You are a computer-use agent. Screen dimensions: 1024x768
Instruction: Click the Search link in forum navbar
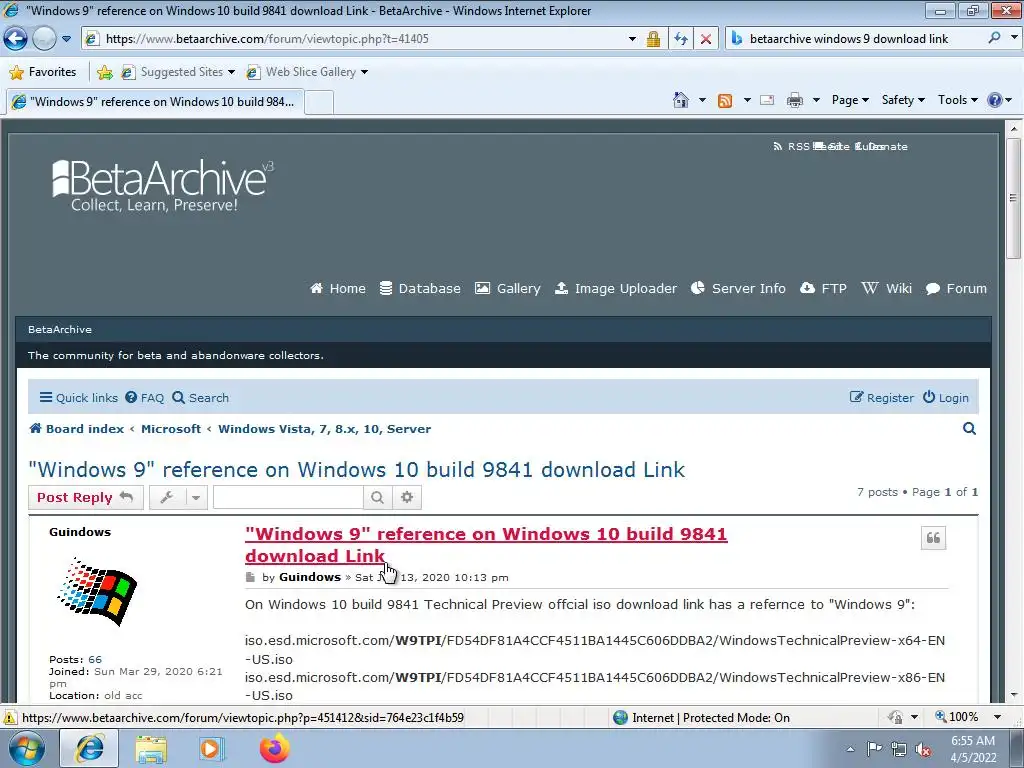point(200,398)
